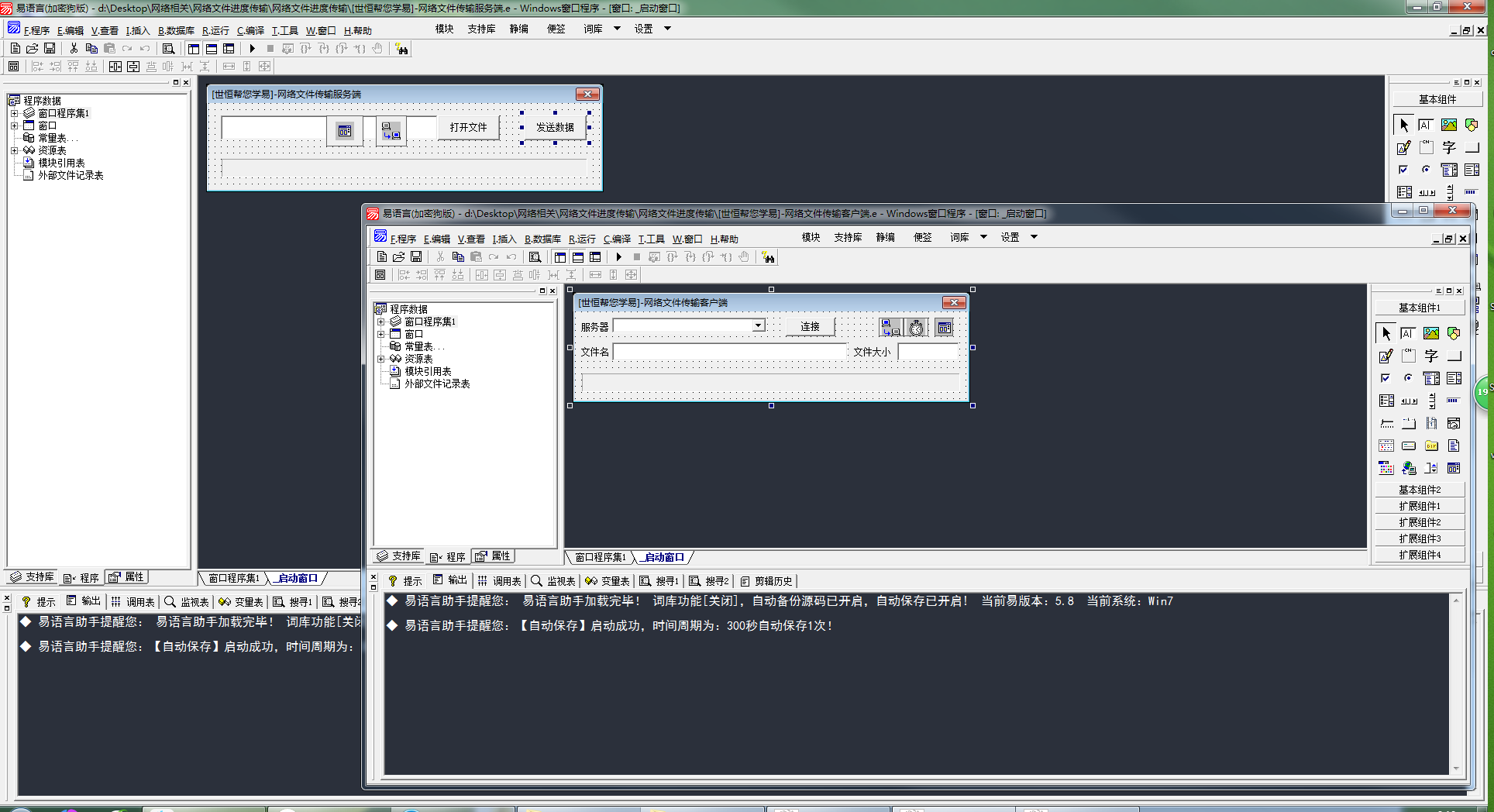Click the progress bar on the client form
Image resolution: width=1494 pixels, height=812 pixels.
click(771, 383)
